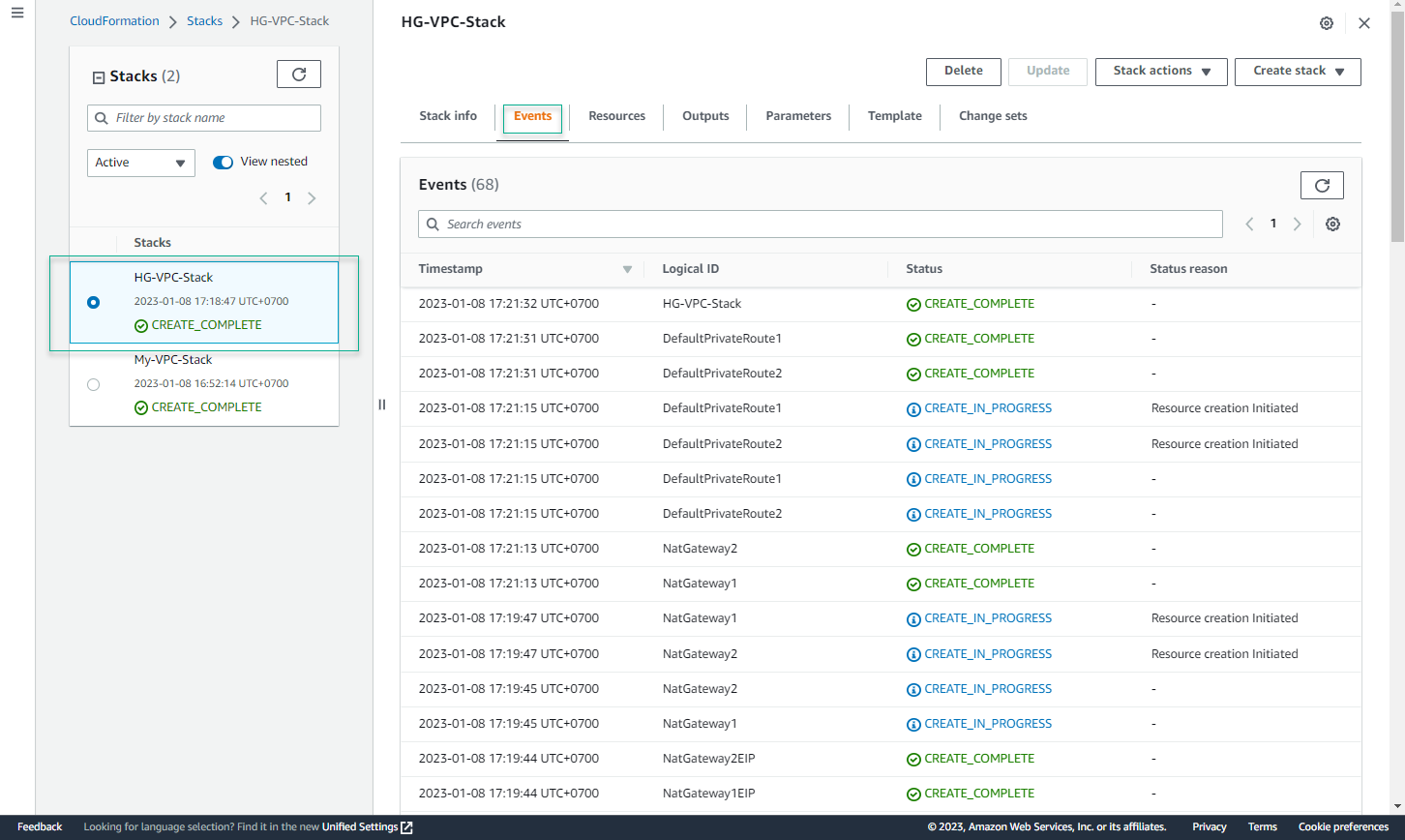
Task: Click stack date 2023-01-08 16:52:14 UTC+0700
Action: tap(211, 384)
